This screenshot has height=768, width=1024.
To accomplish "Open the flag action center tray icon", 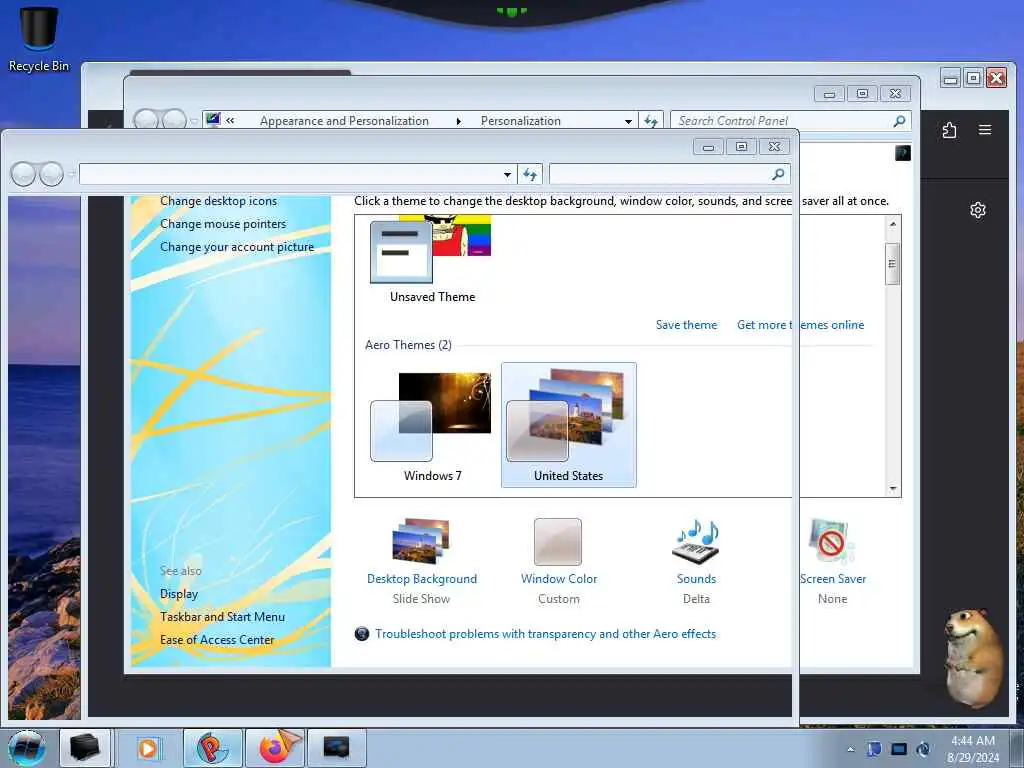I will [x=874, y=749].
